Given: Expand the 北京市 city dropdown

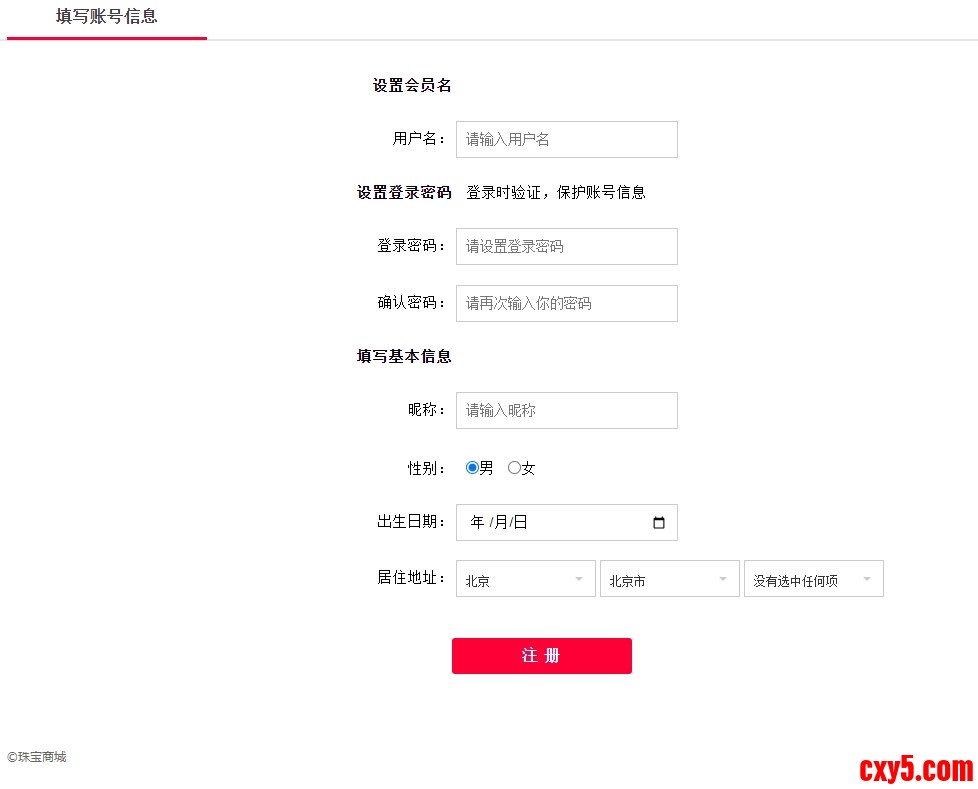Looking at the screenshot, I should coord(669,579).
